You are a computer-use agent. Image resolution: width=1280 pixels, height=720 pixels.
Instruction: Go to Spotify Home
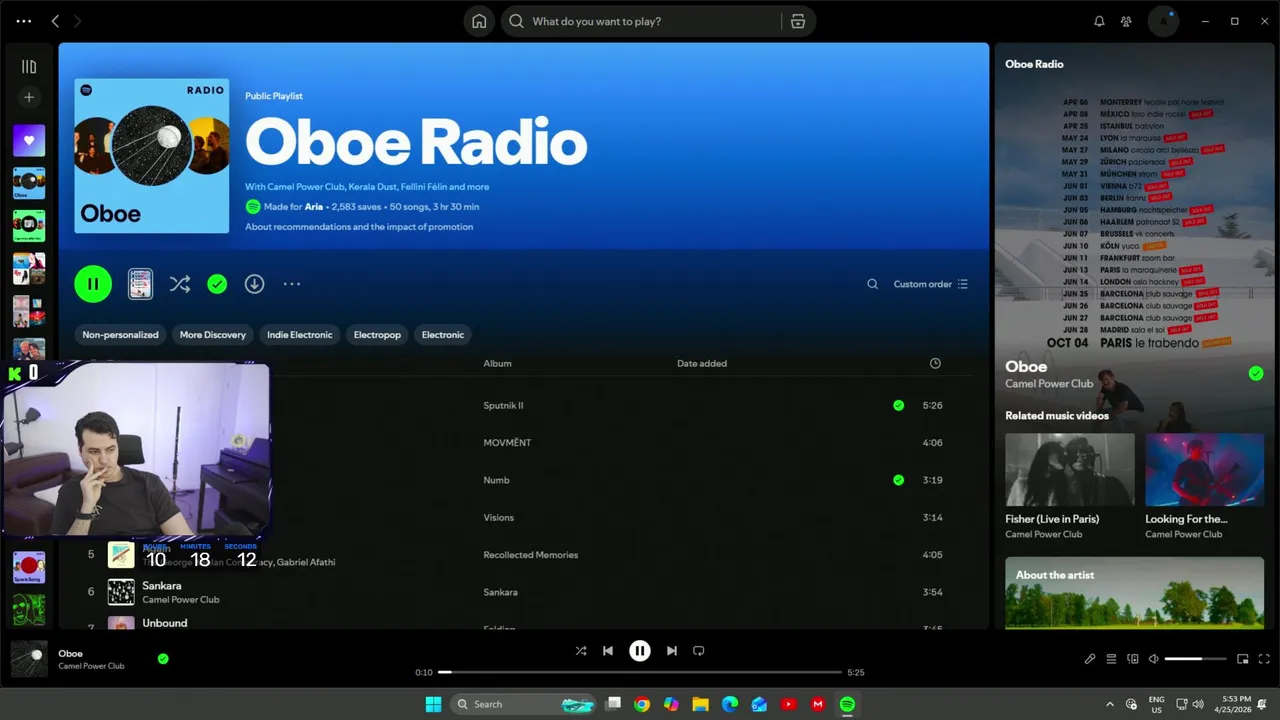pos(479,21)
